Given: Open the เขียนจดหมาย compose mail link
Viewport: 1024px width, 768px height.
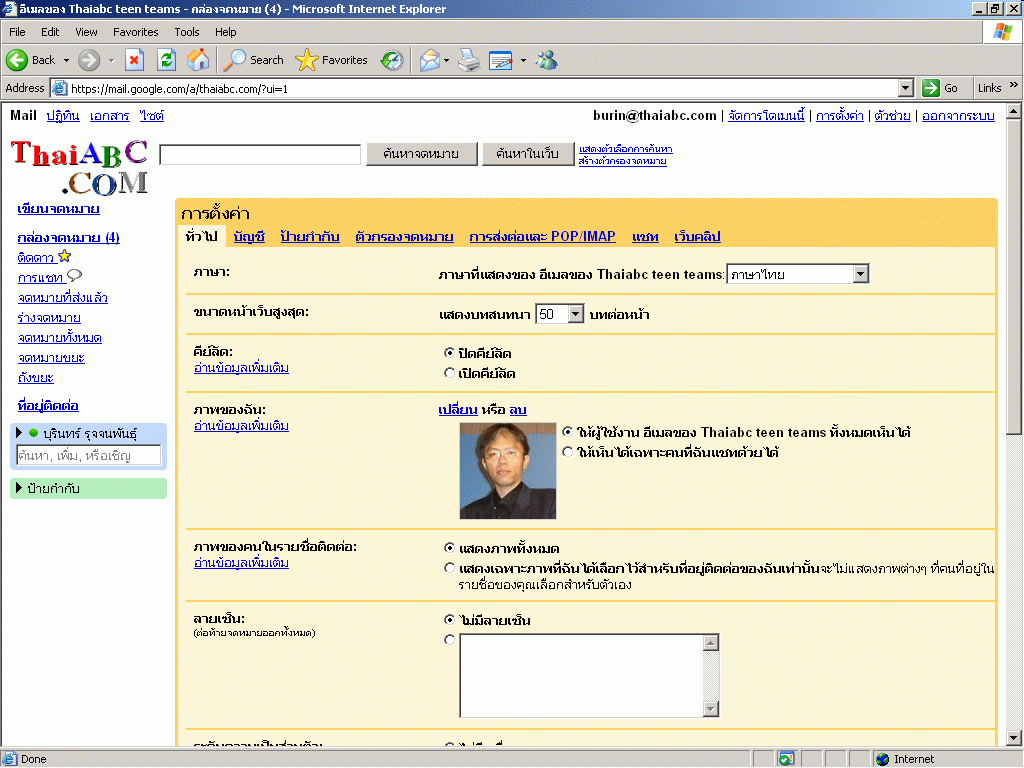Looking at the screenshot, I should click(58, 209).
